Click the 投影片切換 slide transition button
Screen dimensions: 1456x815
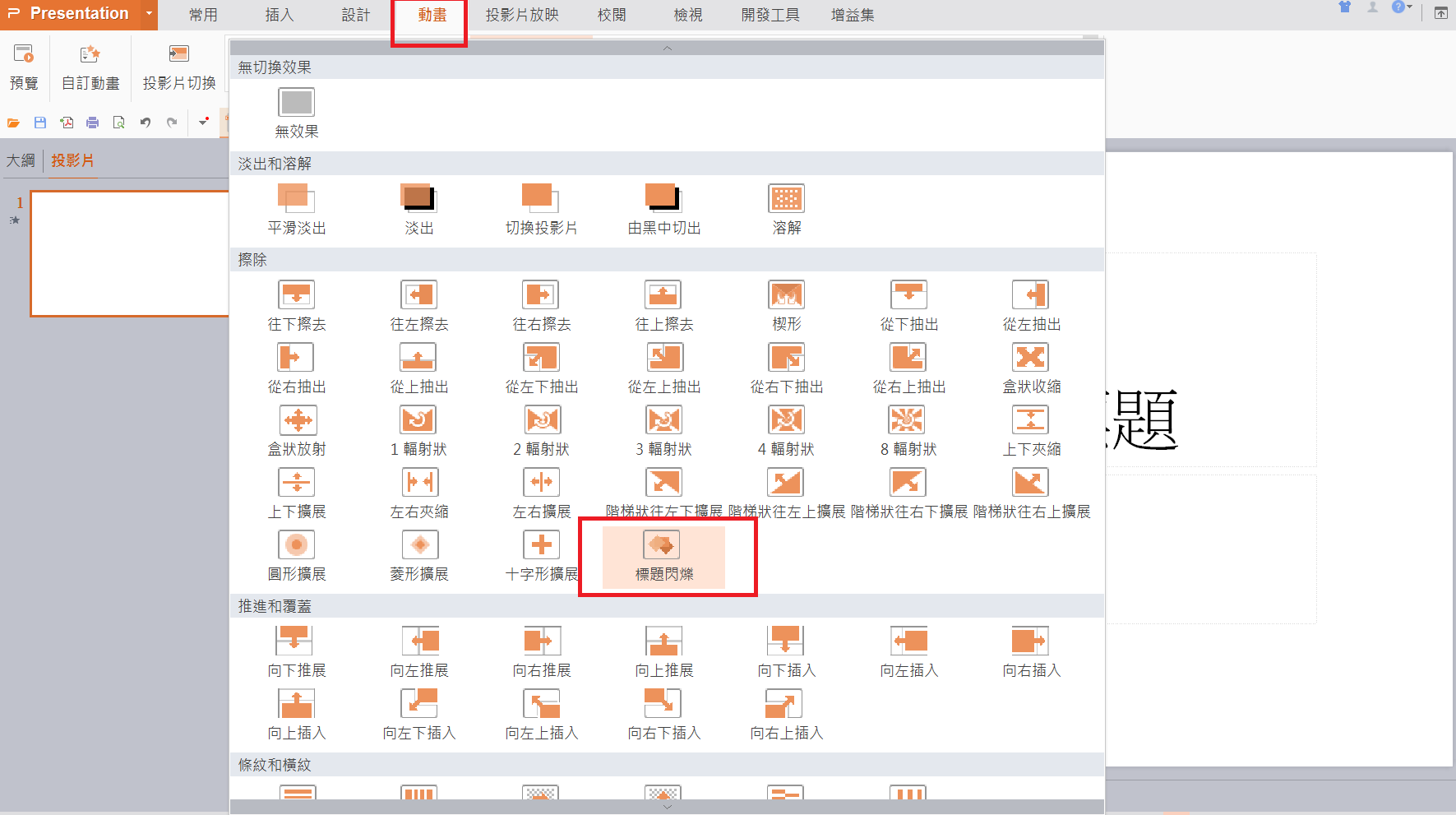click(x=179, y=67)
